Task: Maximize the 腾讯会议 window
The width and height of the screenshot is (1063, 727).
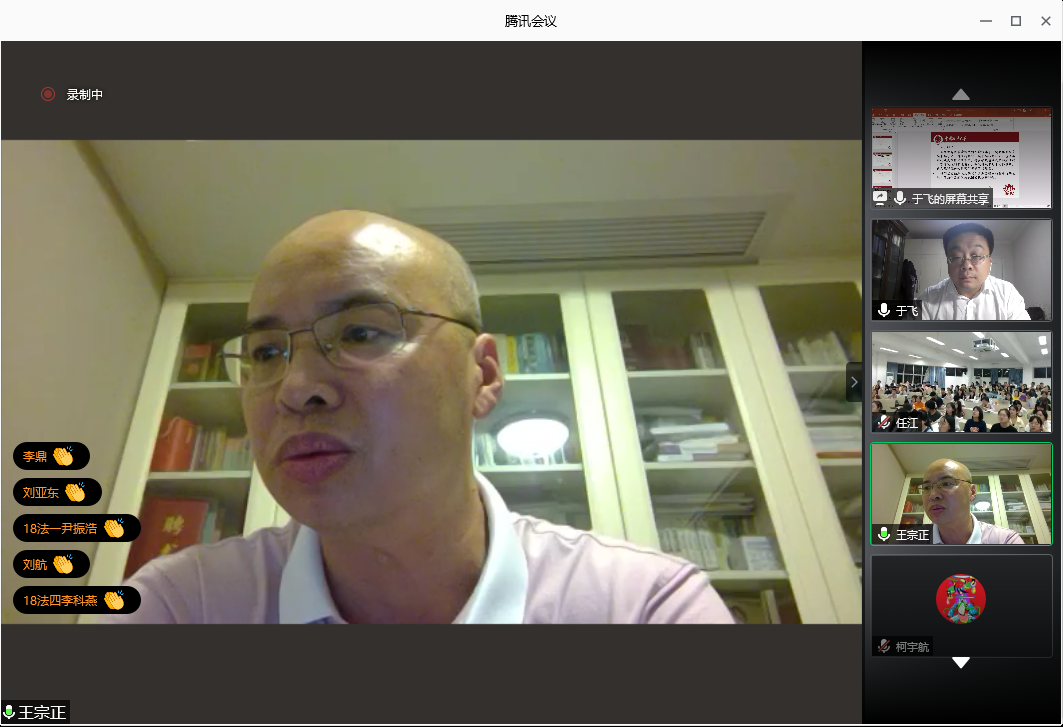Action: pos(1015,21)
